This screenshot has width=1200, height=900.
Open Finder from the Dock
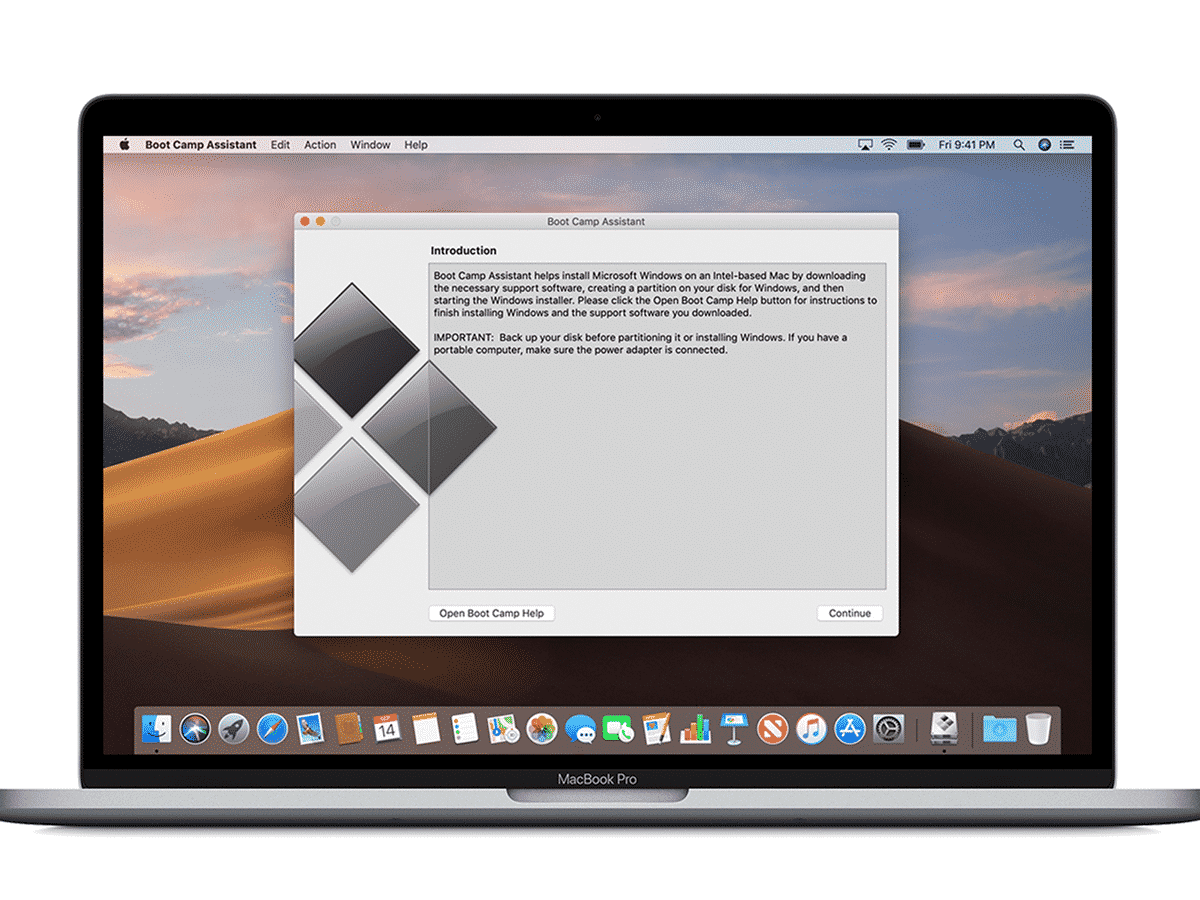click(x=157, y=729)
